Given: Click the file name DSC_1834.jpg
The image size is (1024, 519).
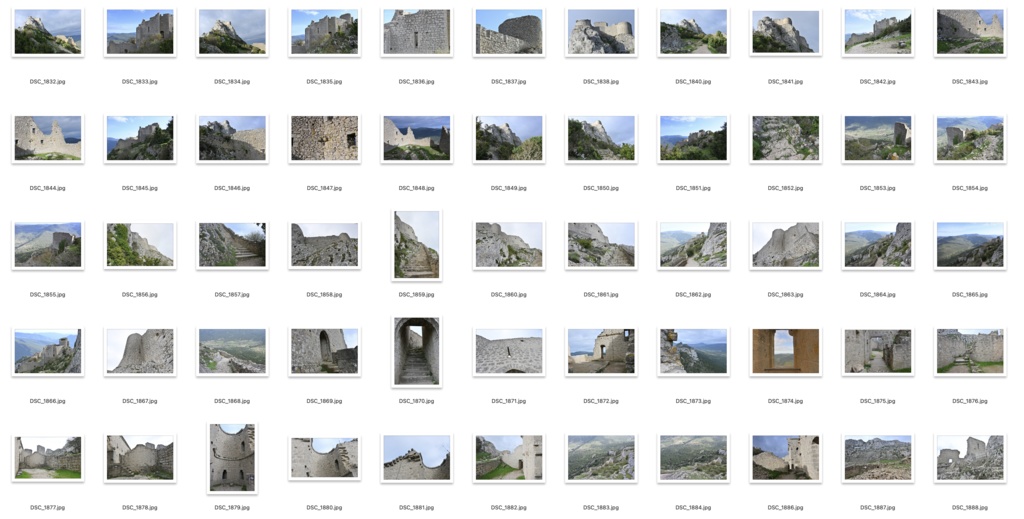Looking at the screenshot, I should (x=232, y=82).
